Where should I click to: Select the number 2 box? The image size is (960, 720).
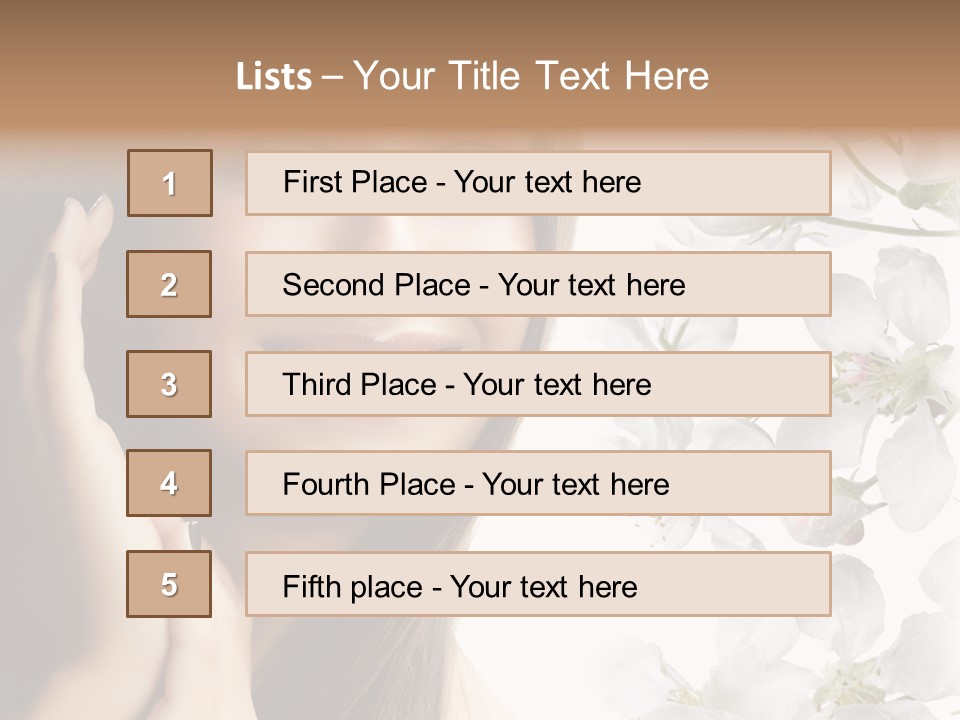(169, 285)
